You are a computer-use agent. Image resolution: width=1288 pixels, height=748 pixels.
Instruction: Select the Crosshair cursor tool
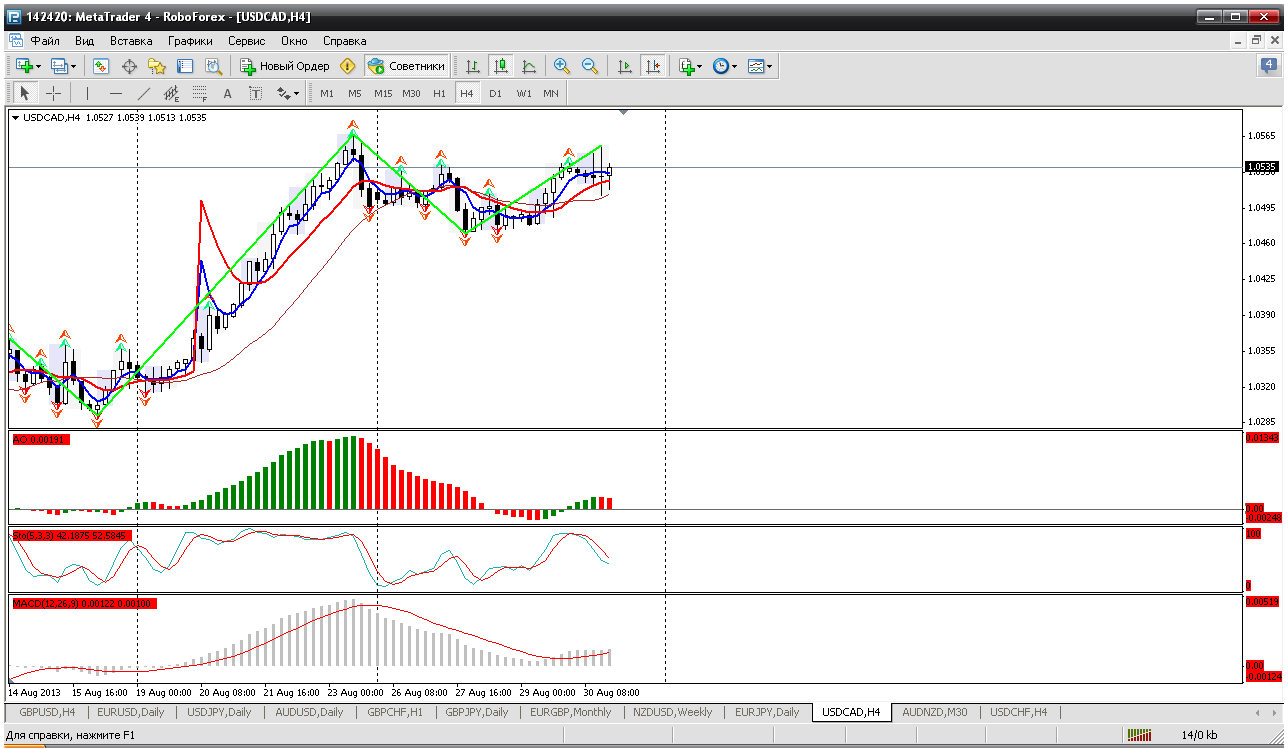(53, 93)
